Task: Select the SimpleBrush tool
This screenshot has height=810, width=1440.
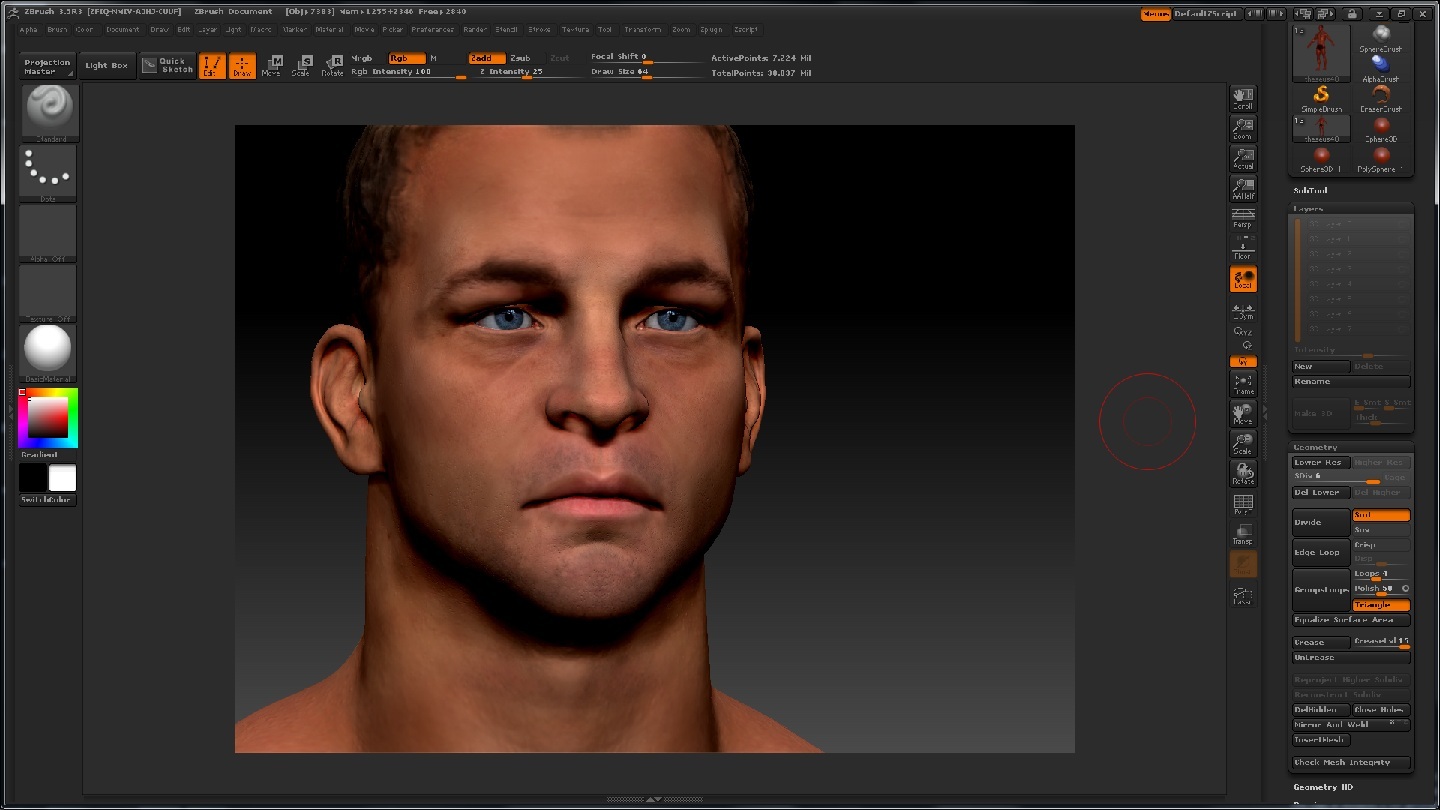Action: 1321,99
